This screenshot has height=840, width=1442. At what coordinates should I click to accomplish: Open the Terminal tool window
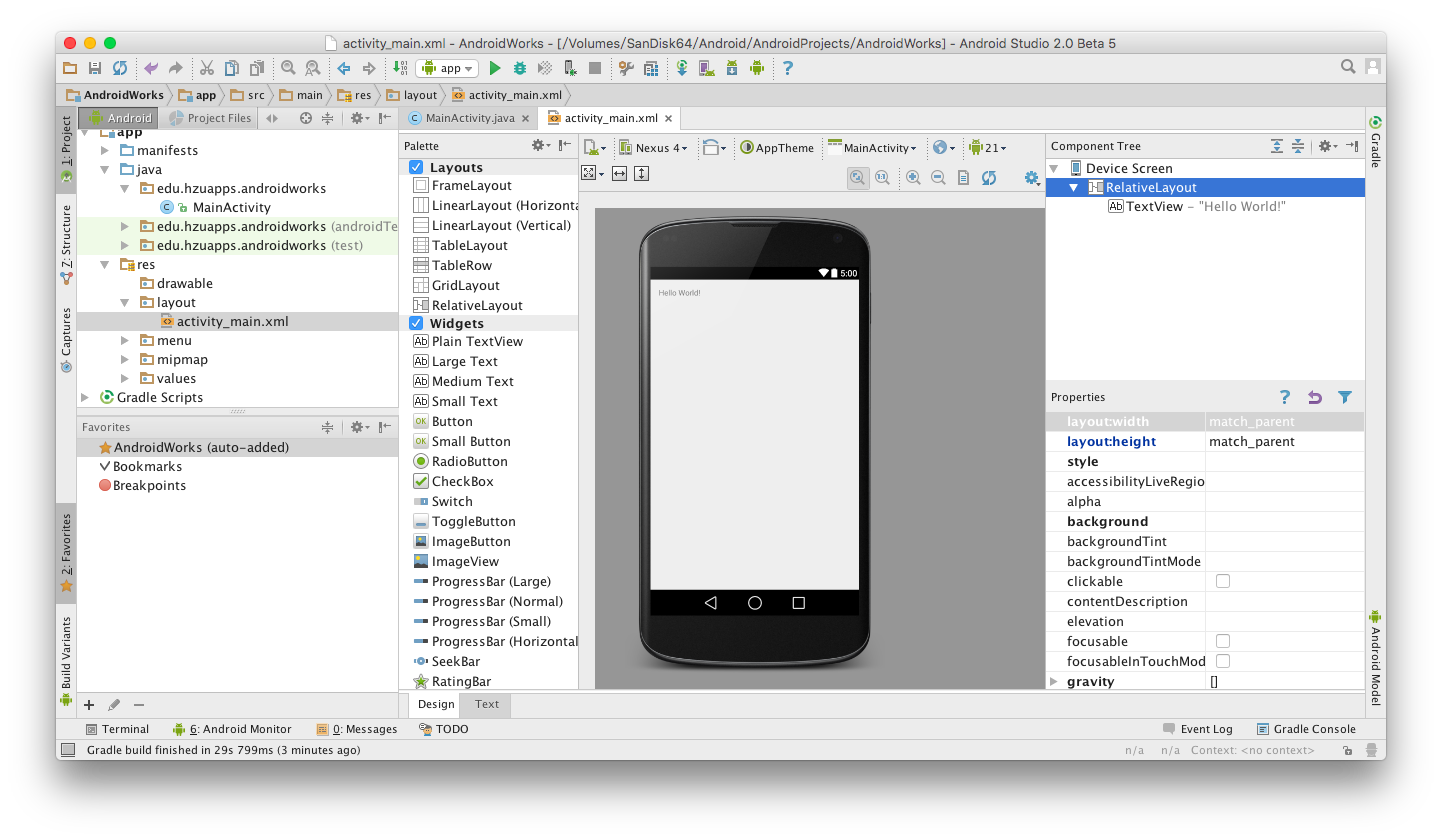click(117, 729)
